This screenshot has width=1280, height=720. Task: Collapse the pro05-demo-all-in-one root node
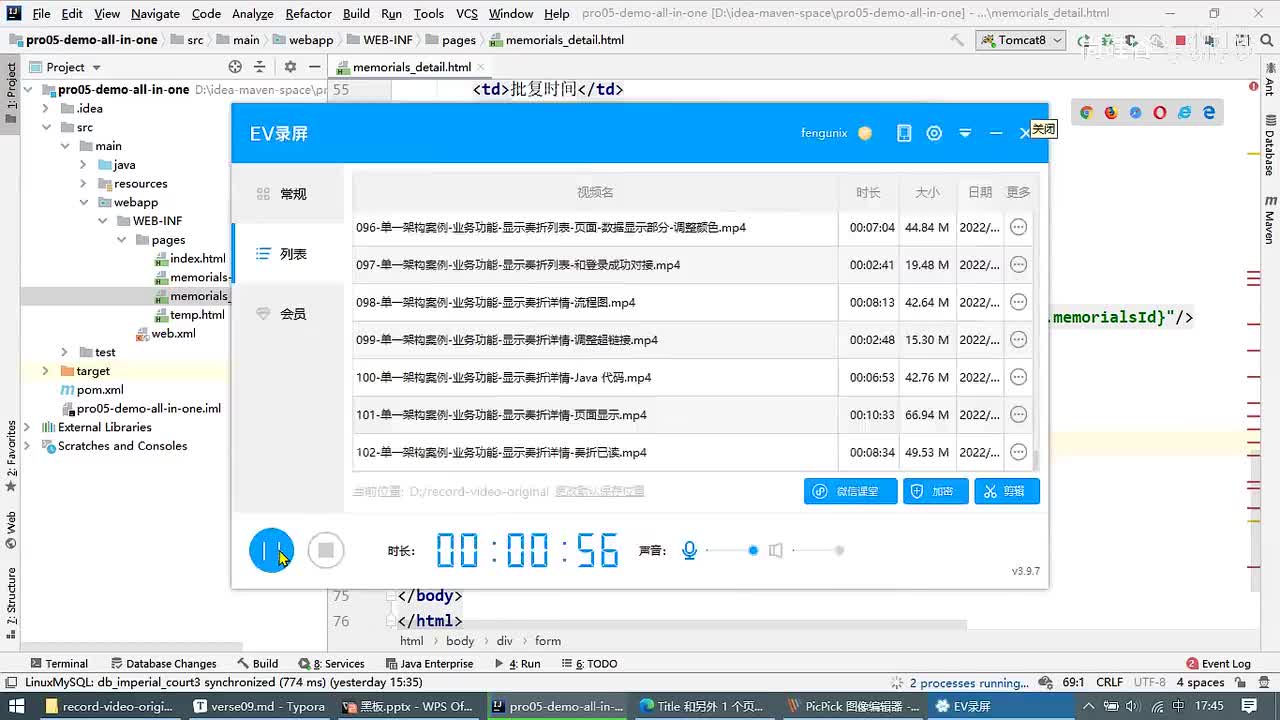pyautogui.click(x=28, y=89)
